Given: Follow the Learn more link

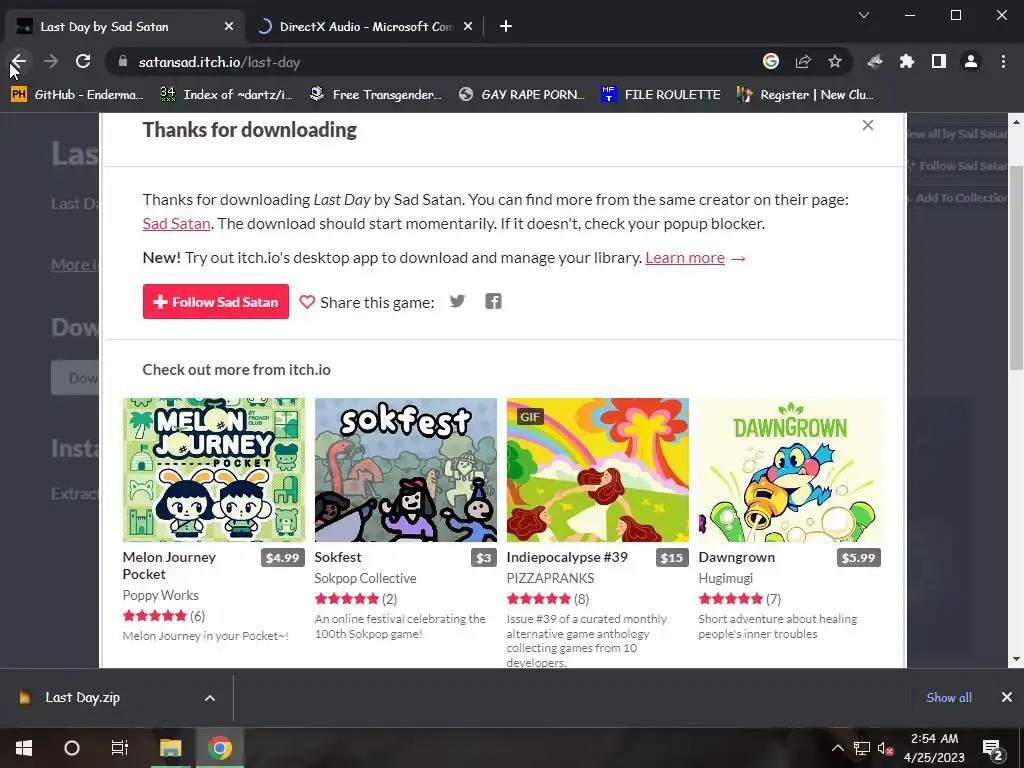Looking at the screenshot, I should click(x=685, y=258).
